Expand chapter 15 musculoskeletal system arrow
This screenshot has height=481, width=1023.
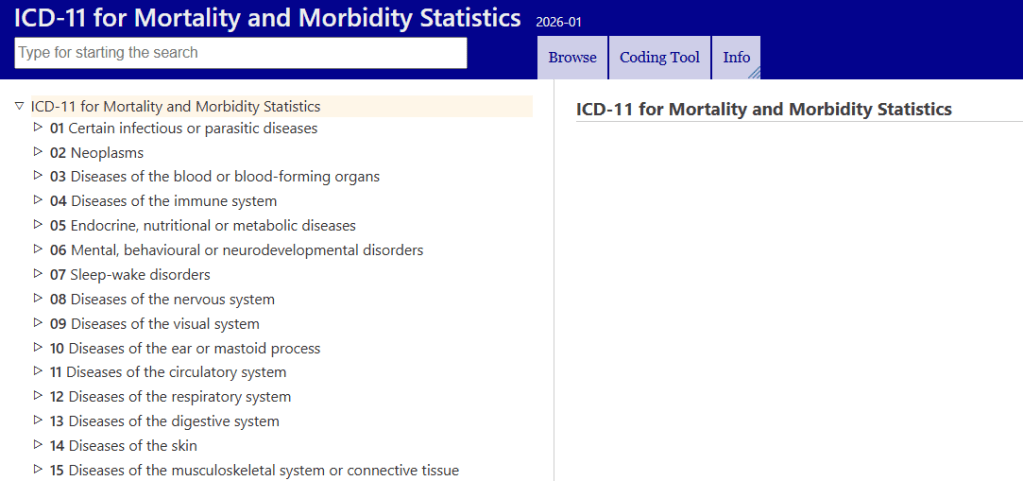coord(37,469)
